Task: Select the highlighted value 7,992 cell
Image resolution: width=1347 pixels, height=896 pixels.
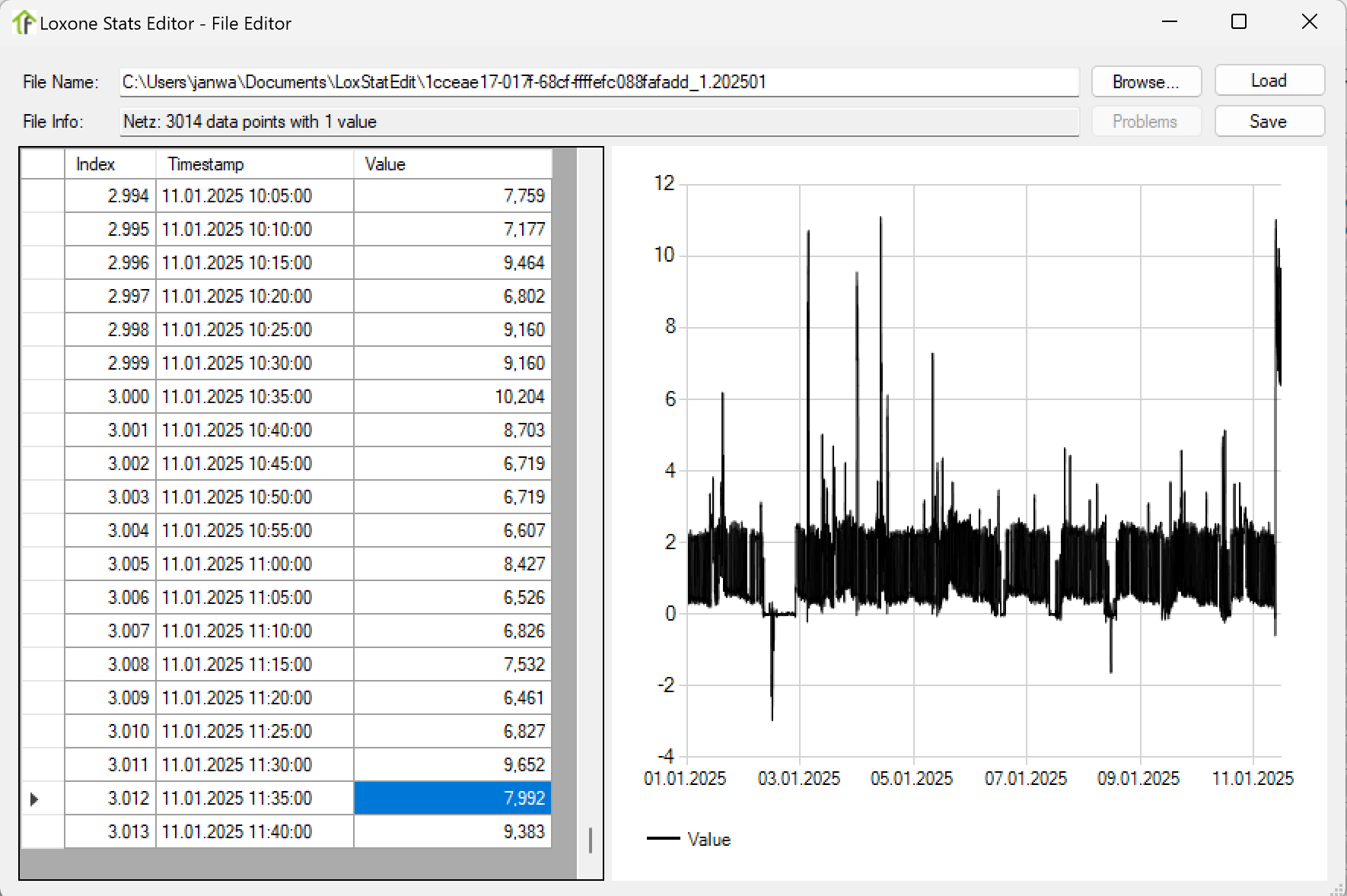Action: pyautogui.click(x=452, y=798)
